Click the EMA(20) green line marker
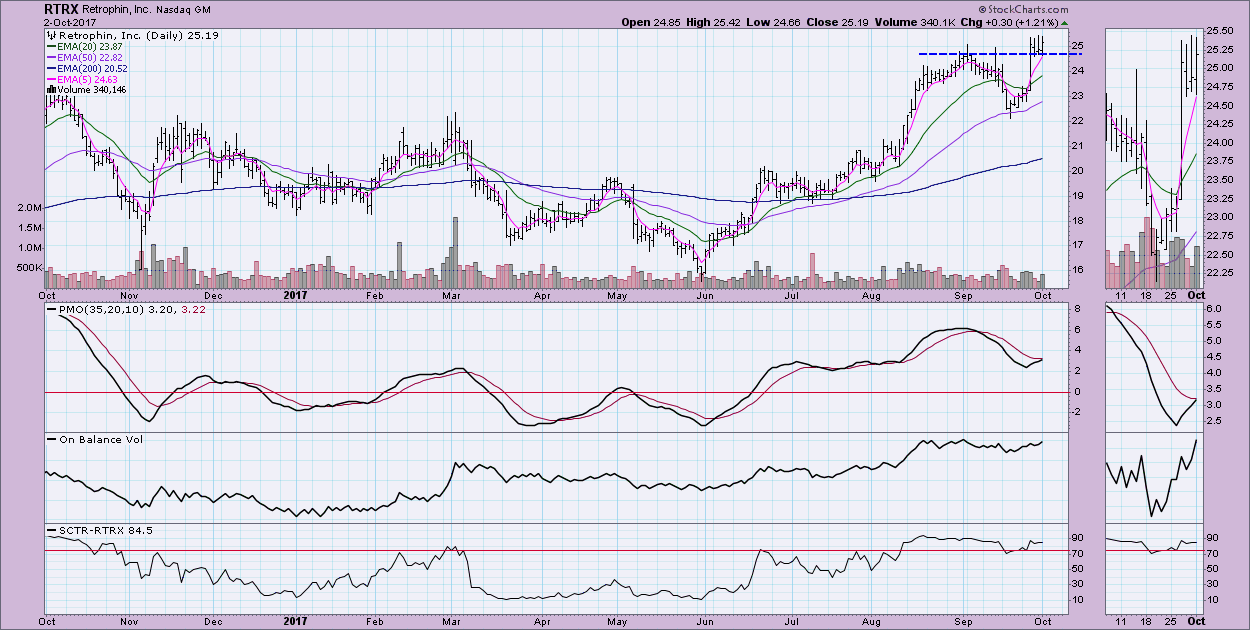The image size is (1250, 630). (x=49, y=46)
